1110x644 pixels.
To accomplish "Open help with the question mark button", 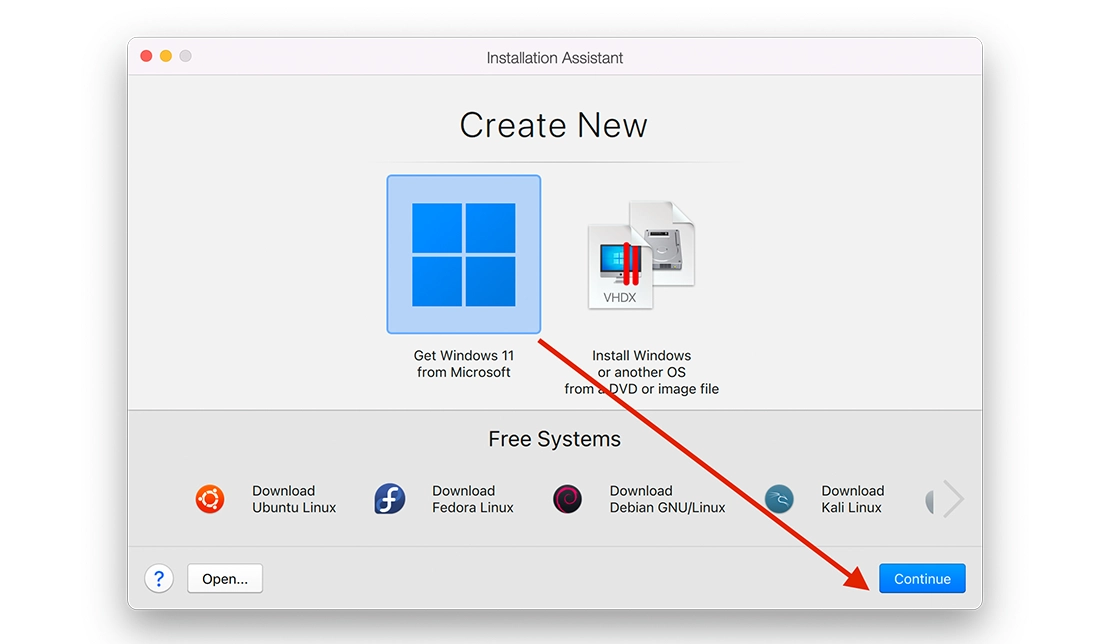I will coord(159,578).
